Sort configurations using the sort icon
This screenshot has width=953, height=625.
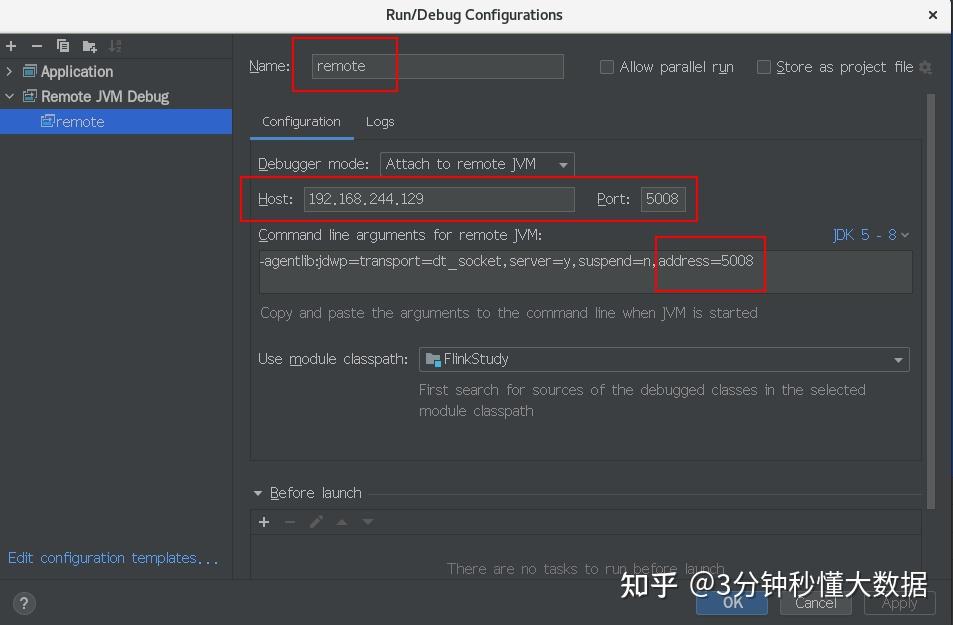pos(113,46)
